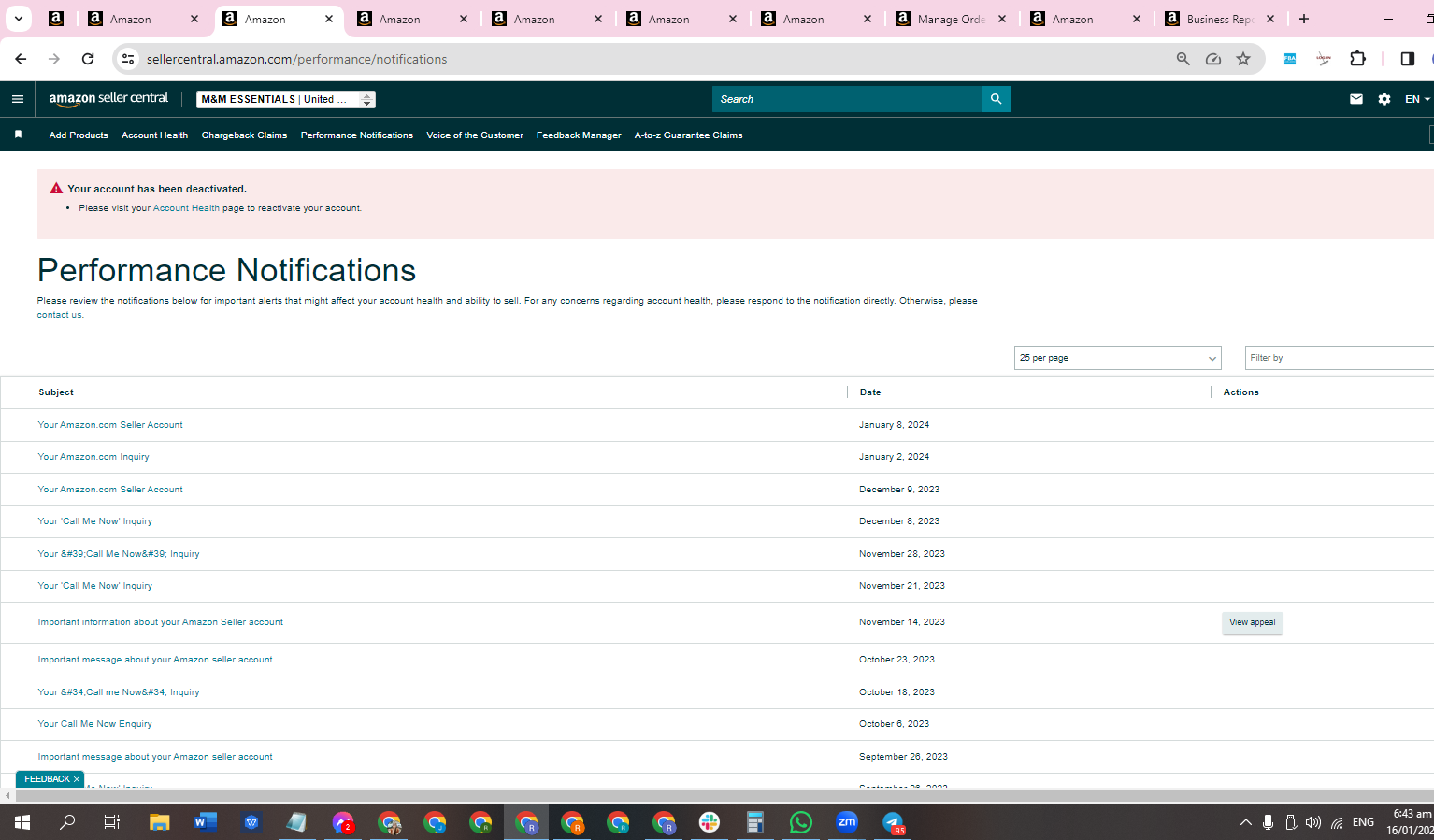The width and height of the screenshot is (1434, 840).
Task: Open the Extensions puzzle icon
Action: tap(1358, 59)
